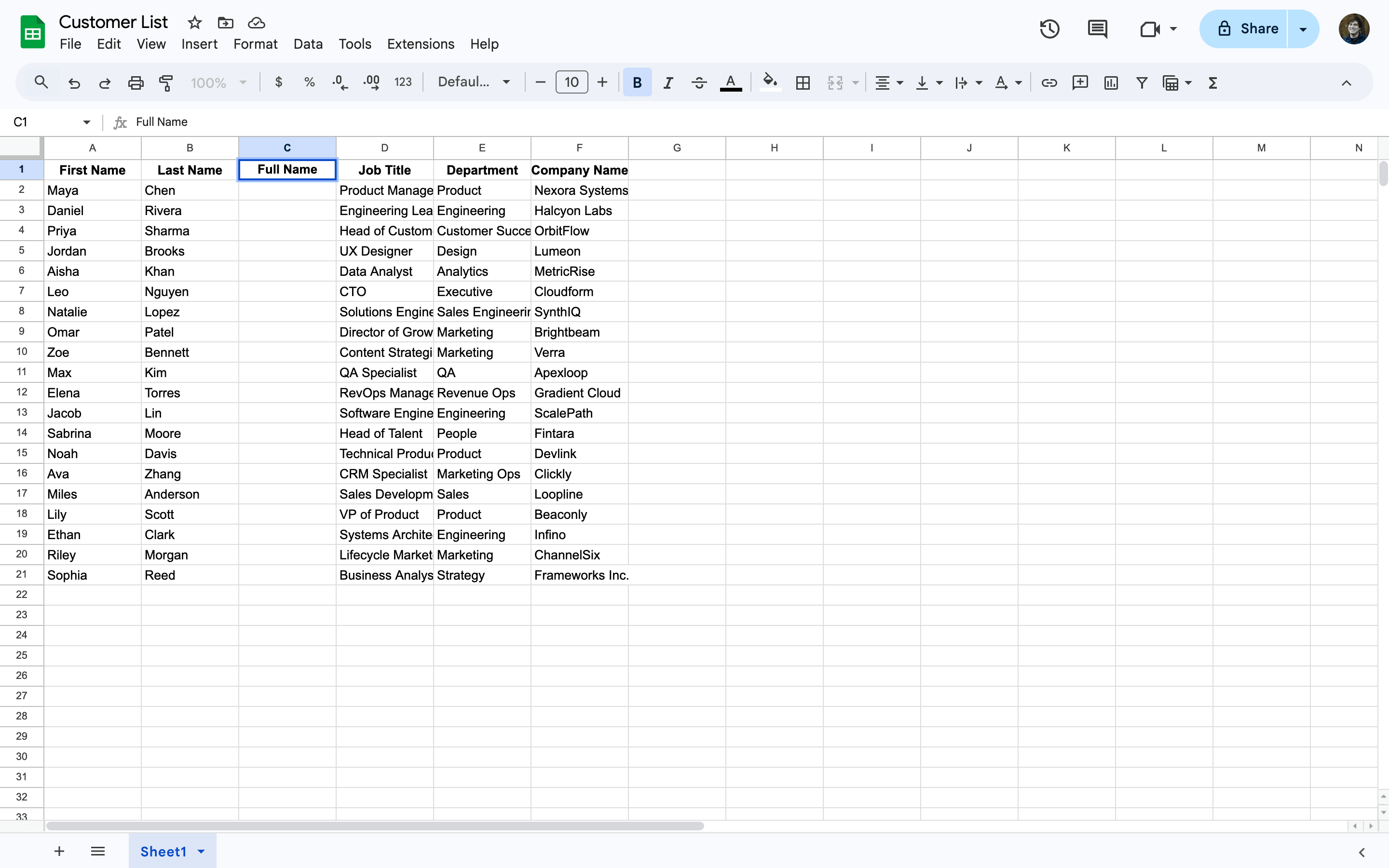The image size is (1389, 868).
Task: Open fill color paint bucket
Action: point(770,82)
